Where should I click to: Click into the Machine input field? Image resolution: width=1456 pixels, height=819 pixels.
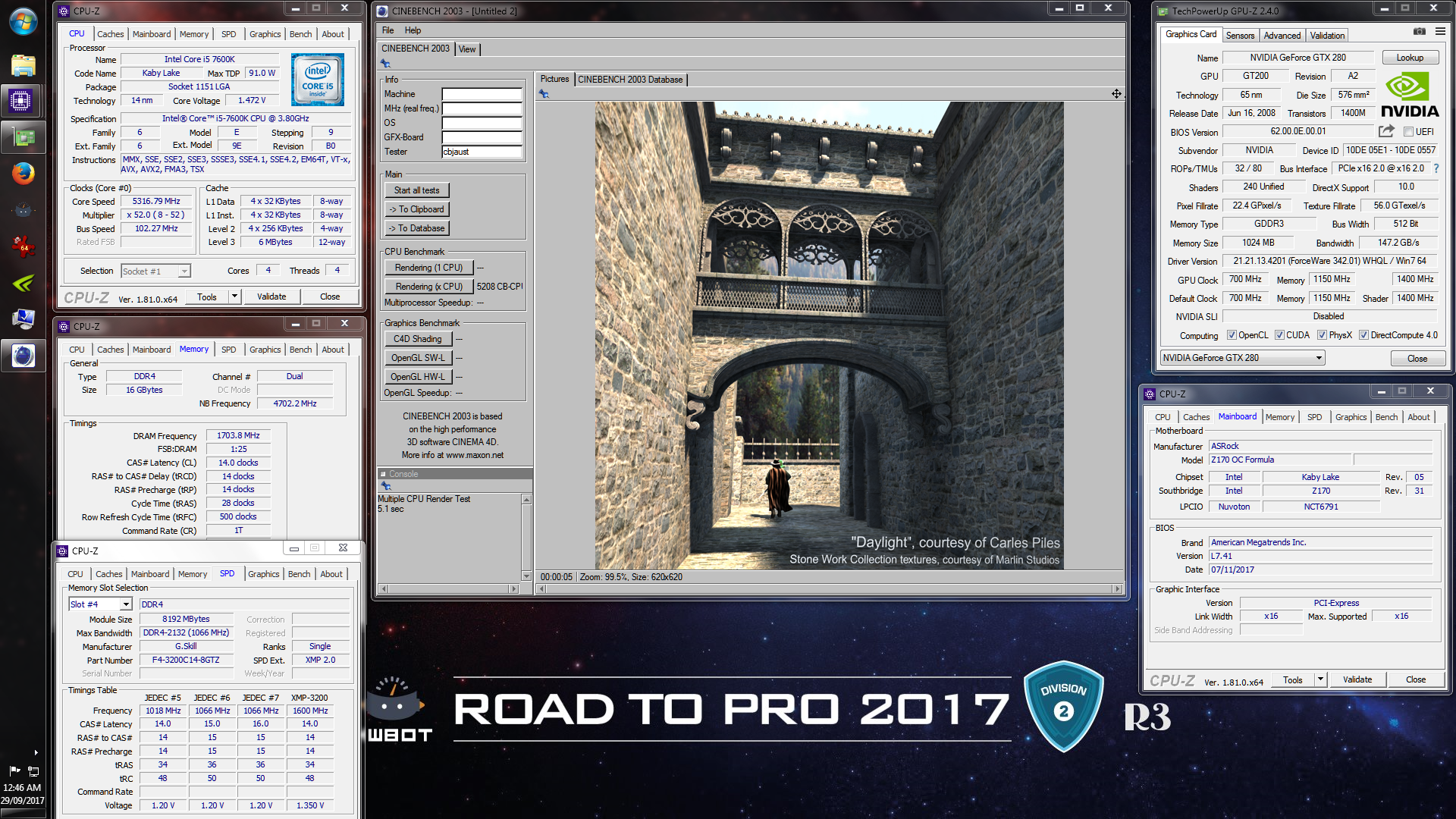tap(482, 94)
